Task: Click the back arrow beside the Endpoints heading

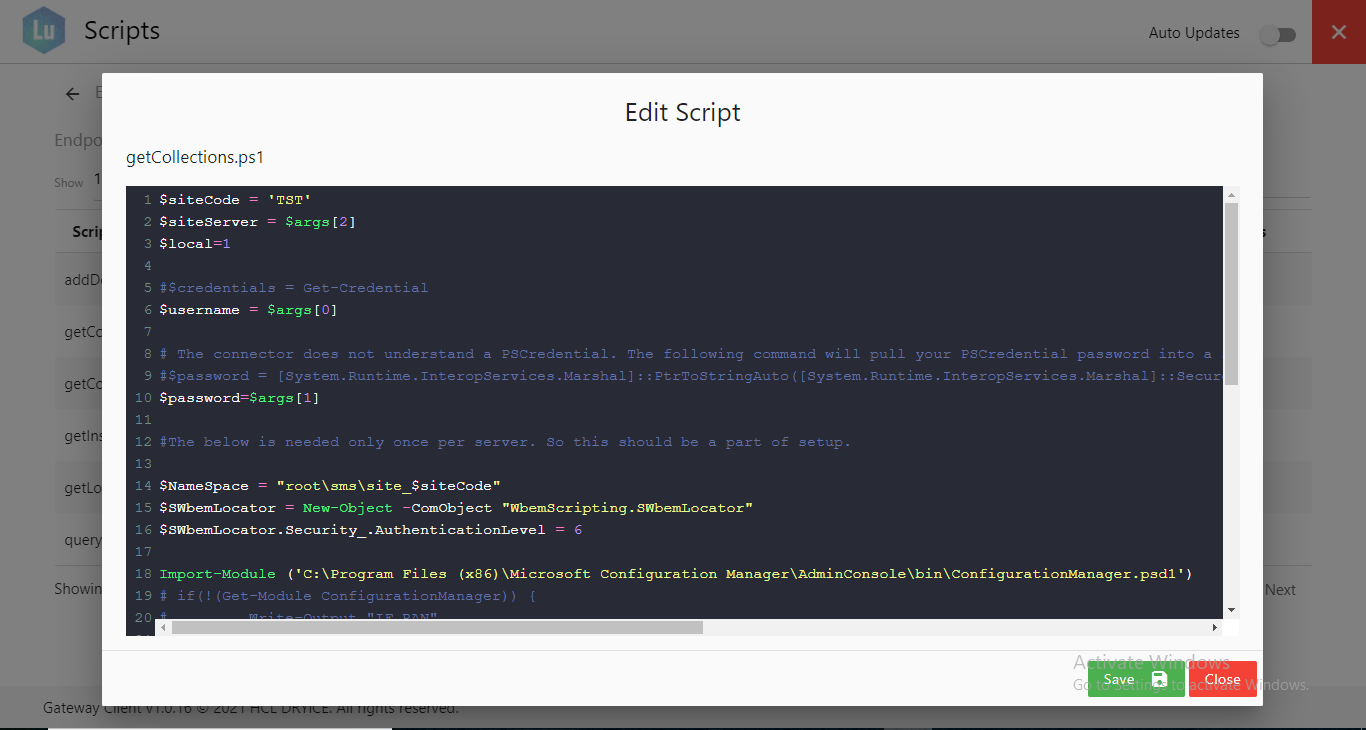Action: pyautogui.click(x=71, y=93)
